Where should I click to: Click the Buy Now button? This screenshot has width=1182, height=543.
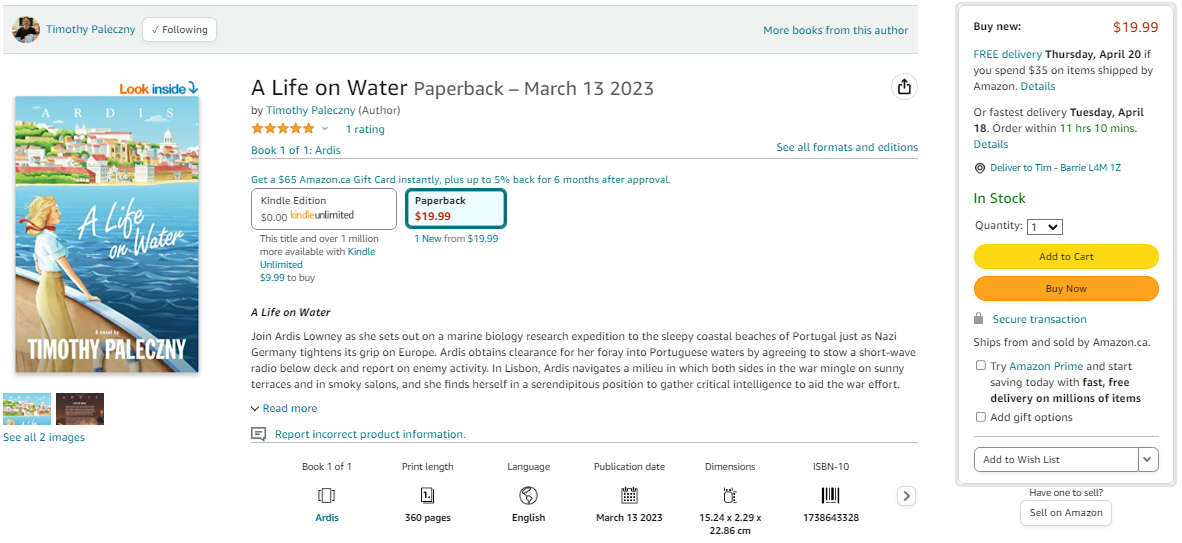click(1066, 289)
